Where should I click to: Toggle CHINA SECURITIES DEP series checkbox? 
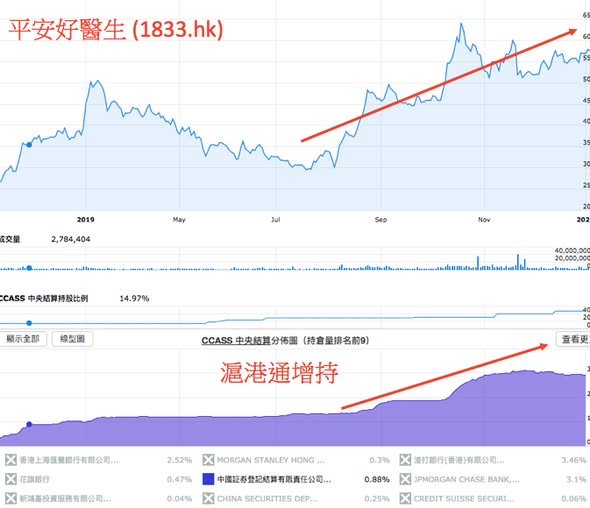tap(208, 498)
